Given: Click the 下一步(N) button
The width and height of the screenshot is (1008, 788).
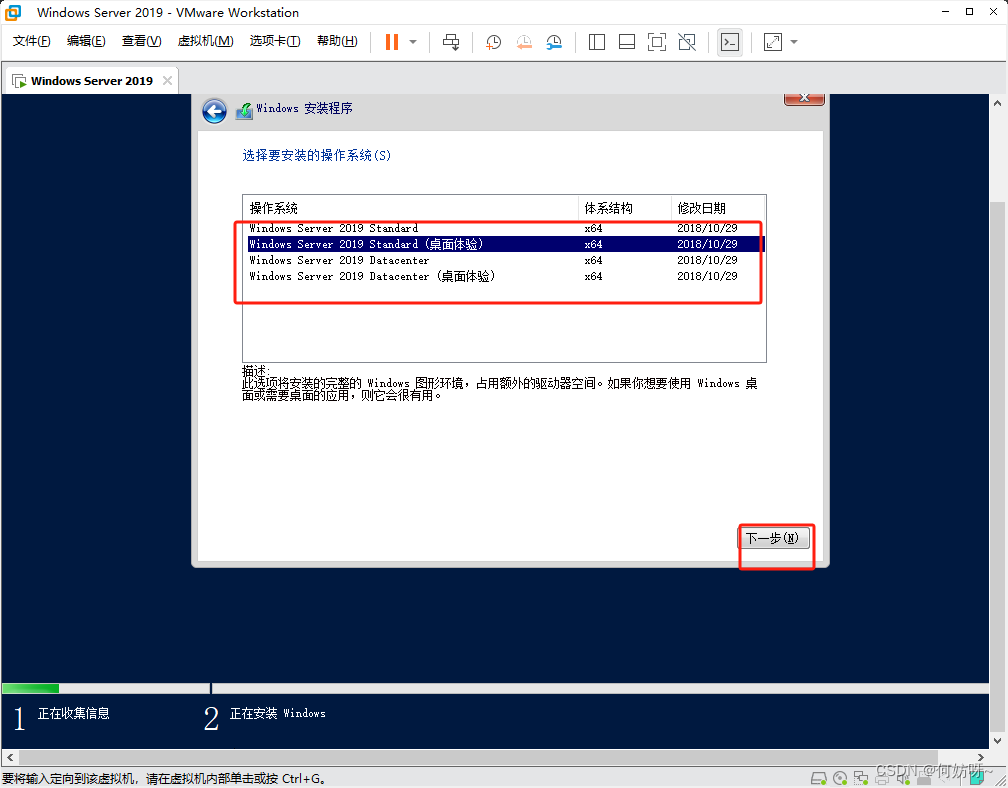Looking at the screenshot, I should tap(773, 538).
